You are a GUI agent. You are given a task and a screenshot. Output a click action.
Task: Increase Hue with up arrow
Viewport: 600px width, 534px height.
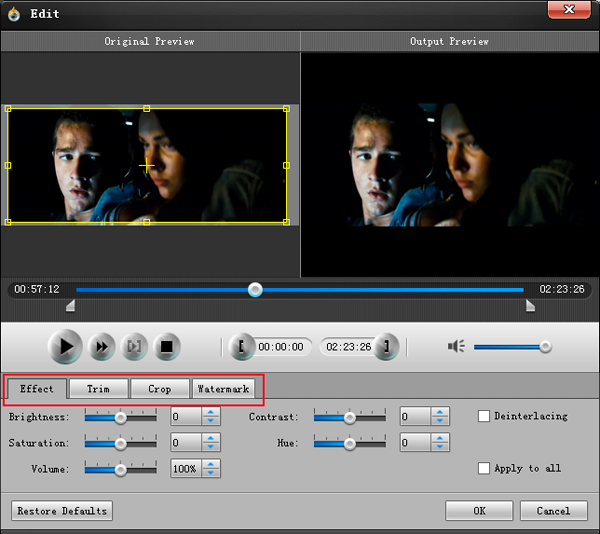[x=440, y=438]
